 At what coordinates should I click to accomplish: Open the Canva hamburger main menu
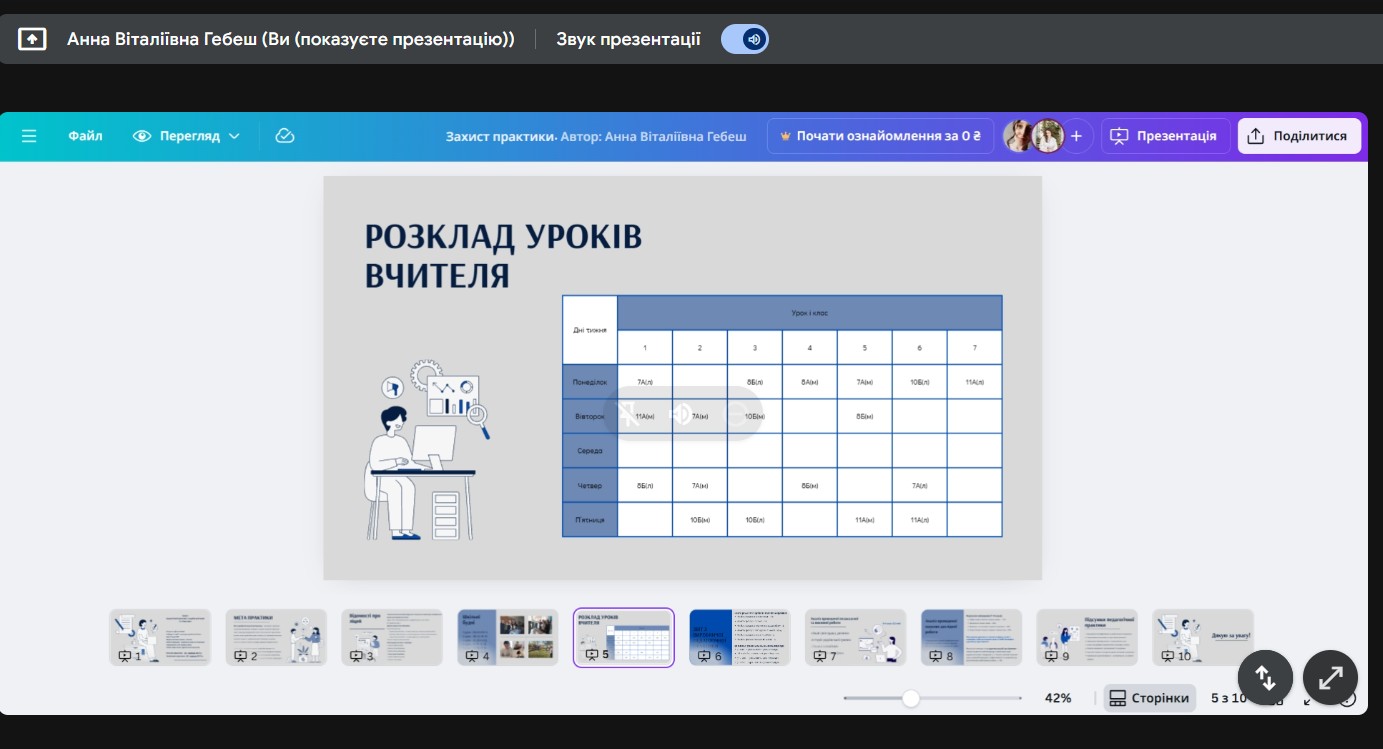(x=29, y=136)
